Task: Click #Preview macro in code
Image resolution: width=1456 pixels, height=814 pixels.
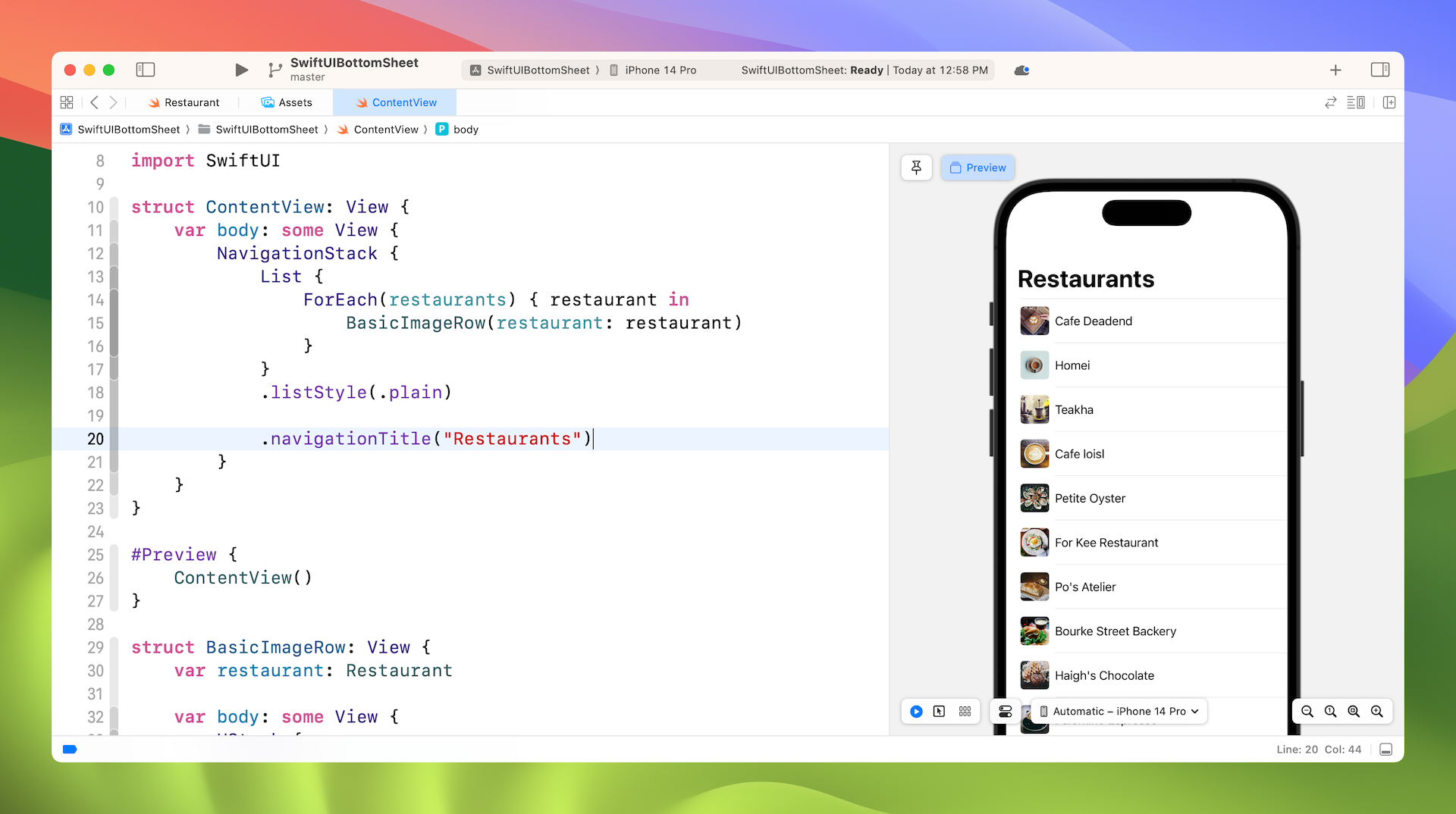Action: (x=174, y=555)
